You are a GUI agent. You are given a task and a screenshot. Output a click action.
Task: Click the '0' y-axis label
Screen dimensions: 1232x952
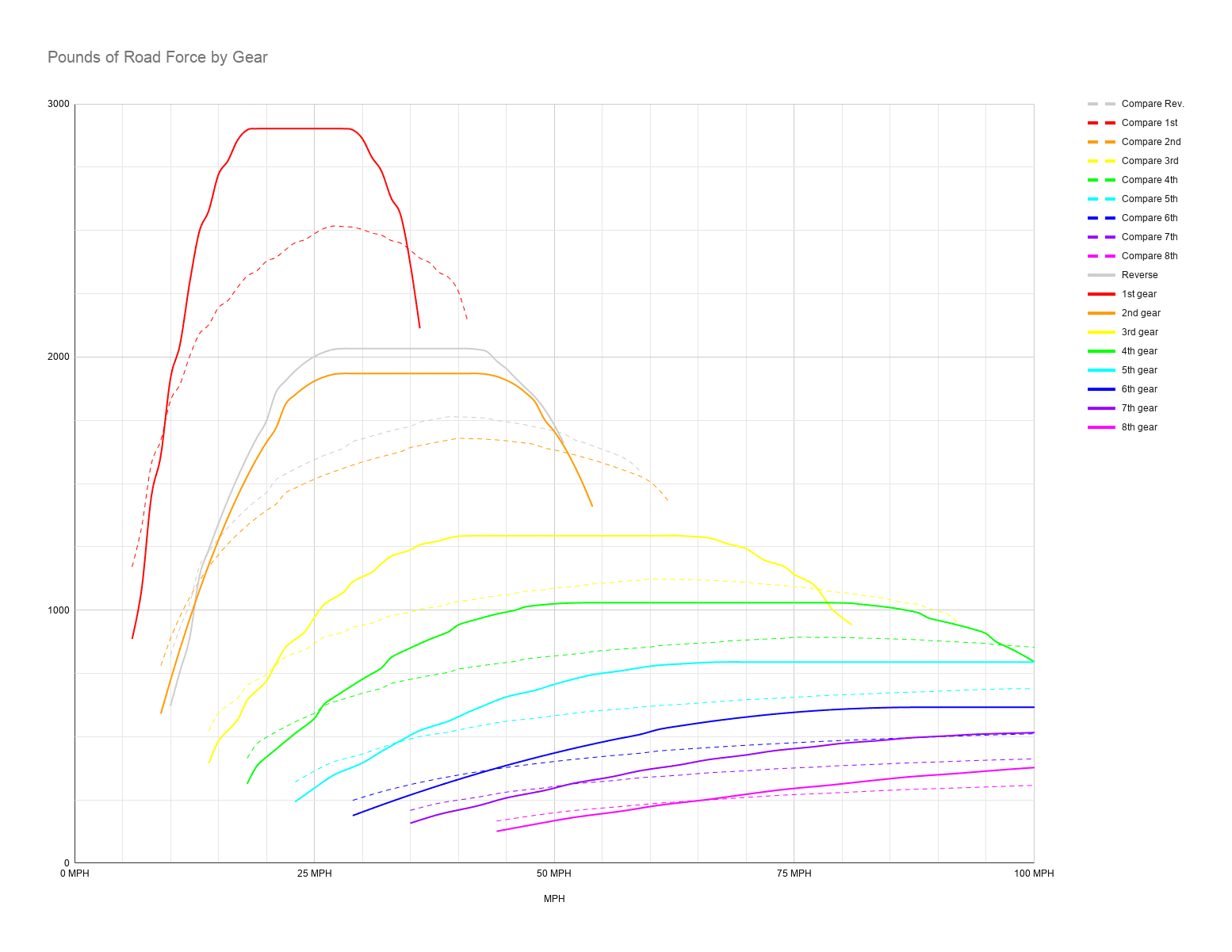(67, 862)
